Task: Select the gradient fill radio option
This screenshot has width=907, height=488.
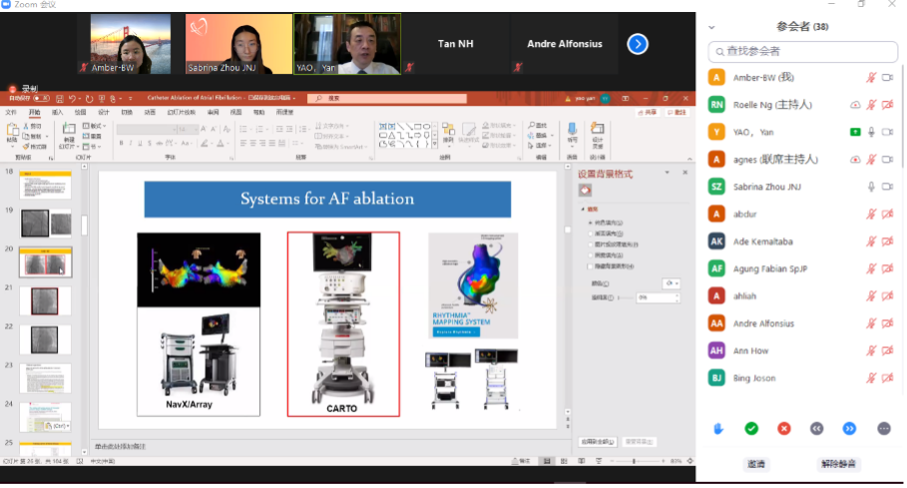Action: 591,234
